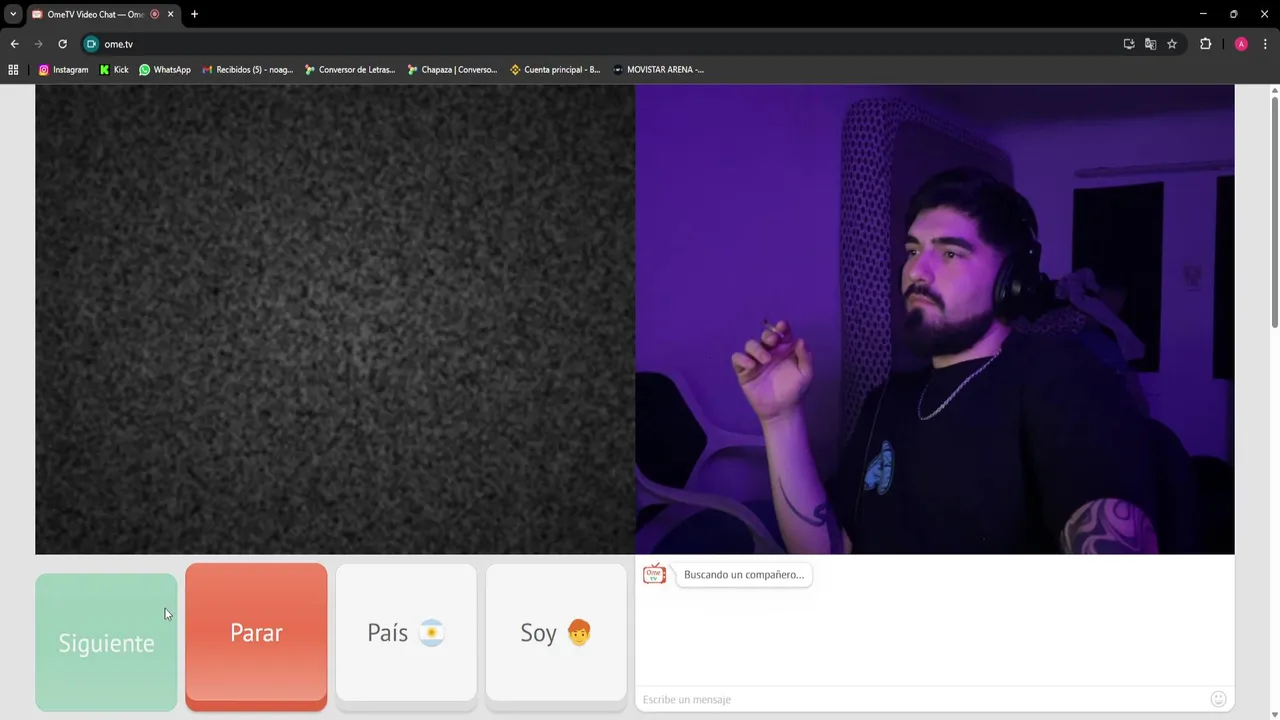
Task: Open the Conversor de Letras bookmark
Action: 350,70
